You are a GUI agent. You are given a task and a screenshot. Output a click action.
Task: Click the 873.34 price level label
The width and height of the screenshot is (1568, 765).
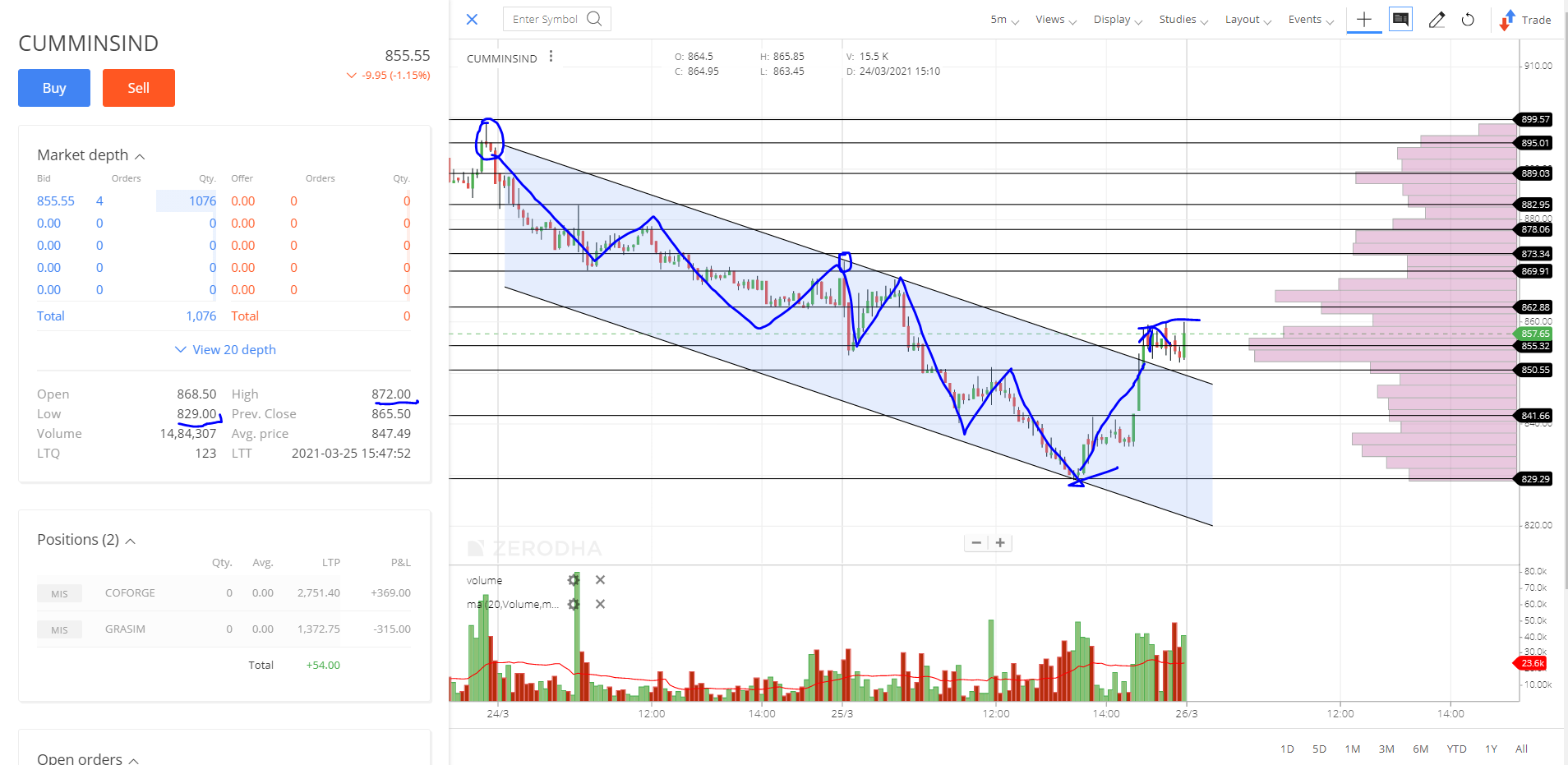pyautogui.click(x=1533, y=254)
